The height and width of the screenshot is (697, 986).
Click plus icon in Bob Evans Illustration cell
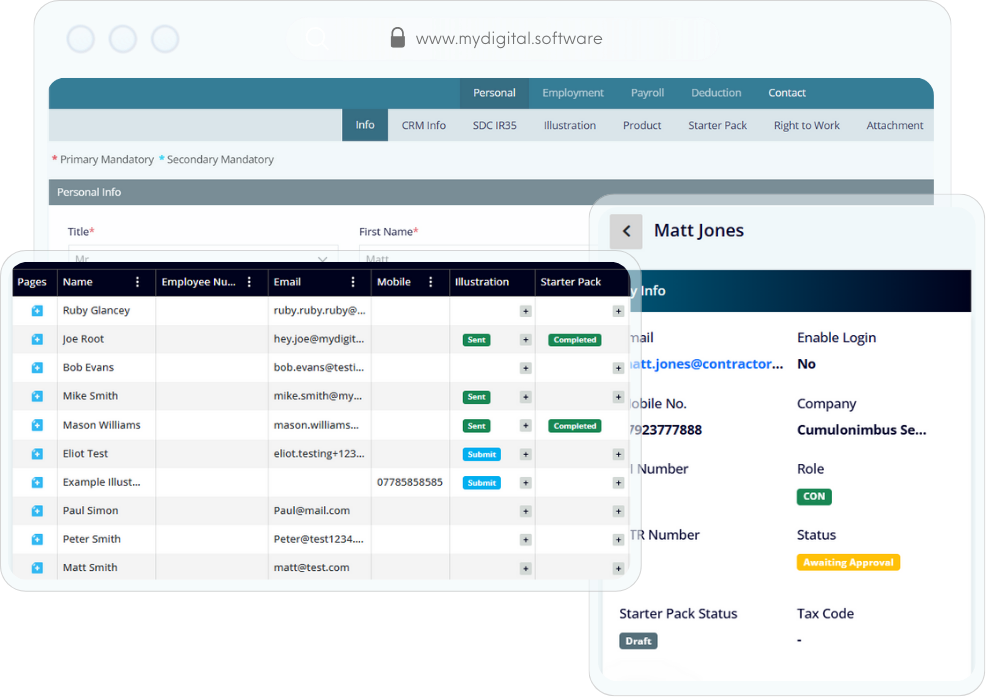click(x=525, y=369)
